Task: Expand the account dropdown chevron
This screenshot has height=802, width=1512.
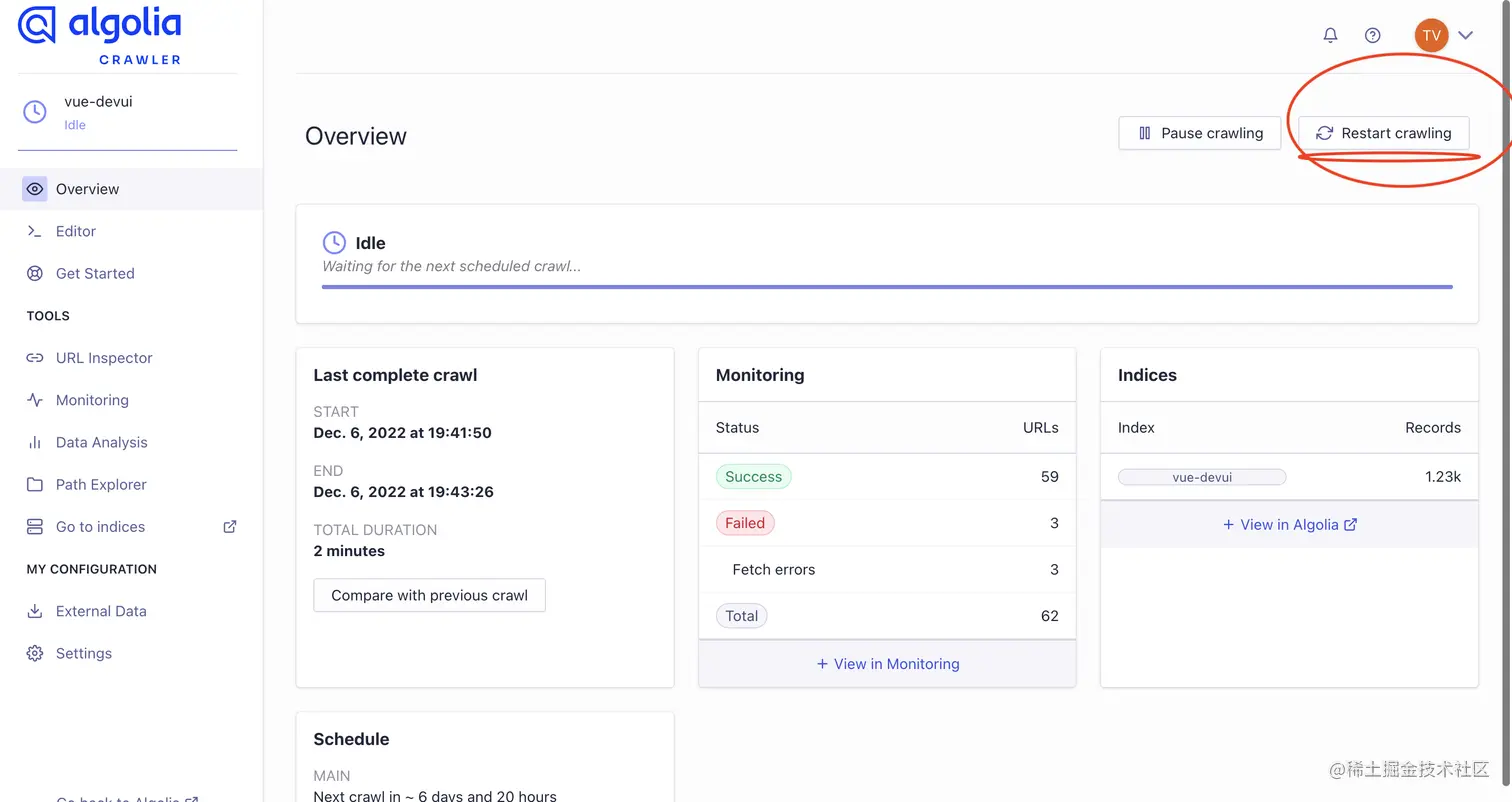Action: pos(1466,35)
